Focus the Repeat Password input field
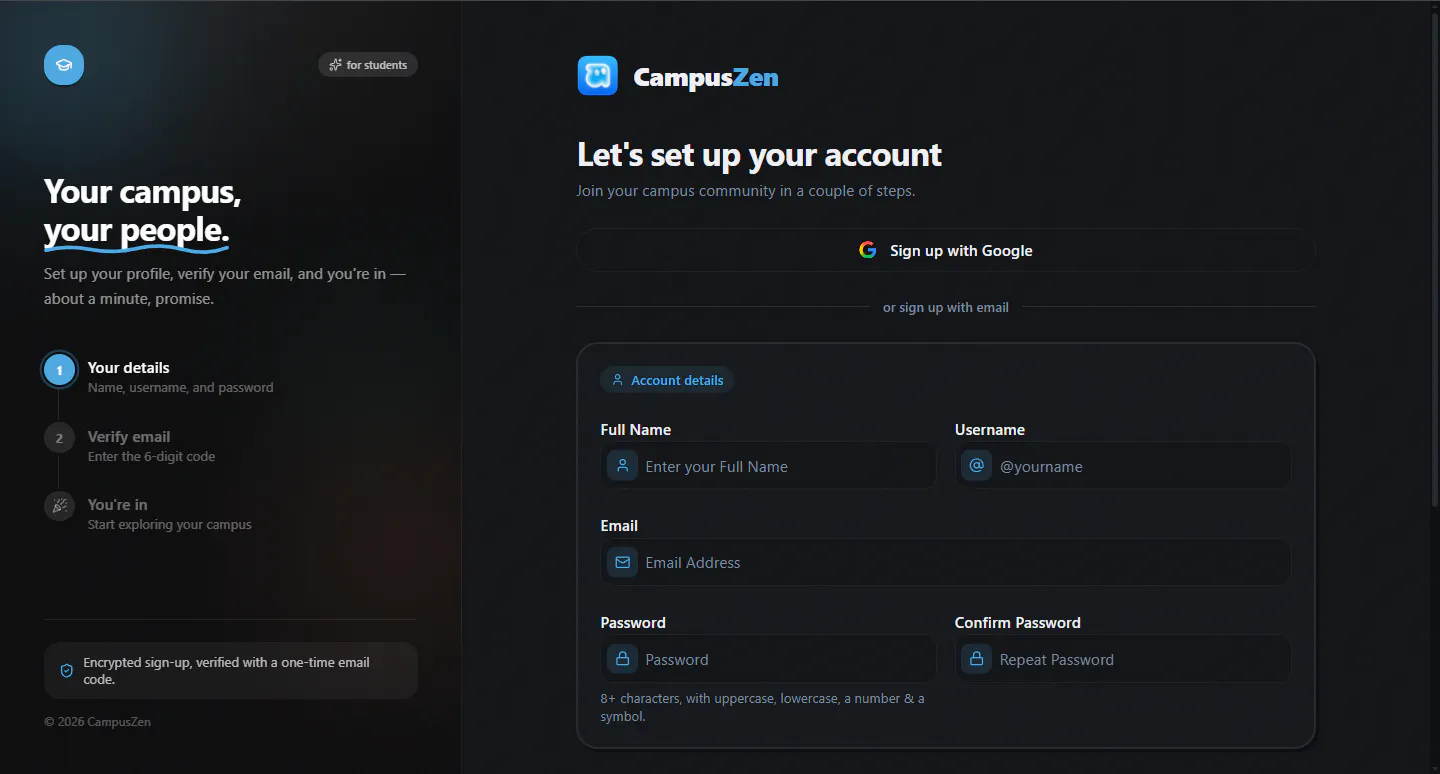This screenshot has width=1440, height=774. [x=1123, y=659]
